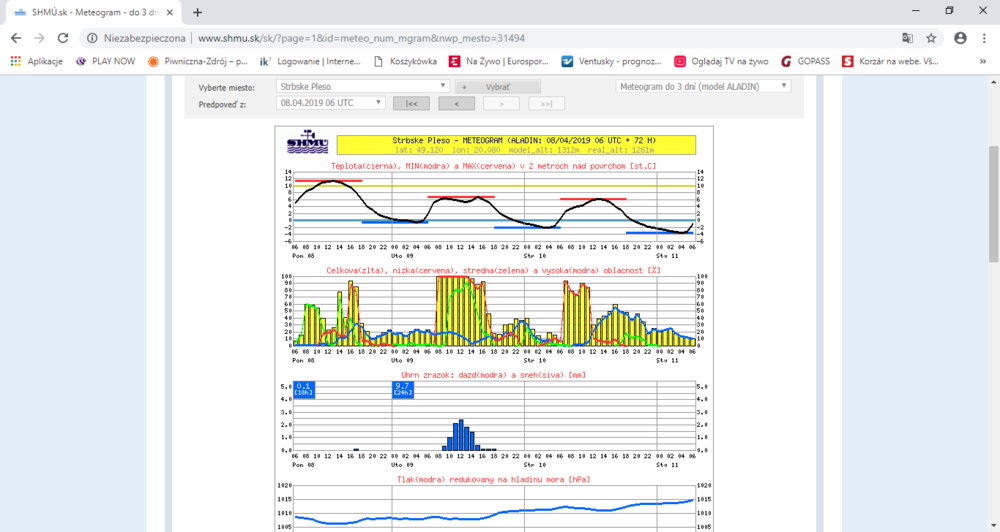The image size is (1000, 532).
Task: Click 'Tlak(modra) redukovany' title
Action: [x=494, y=480]
